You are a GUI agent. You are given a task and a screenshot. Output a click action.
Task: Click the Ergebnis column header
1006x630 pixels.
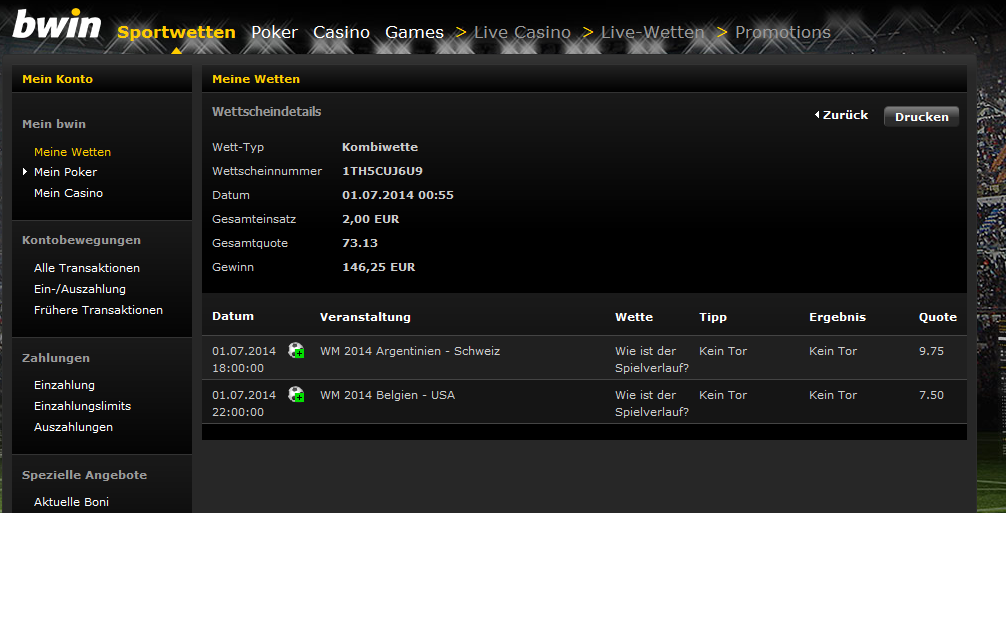(837, 317)
